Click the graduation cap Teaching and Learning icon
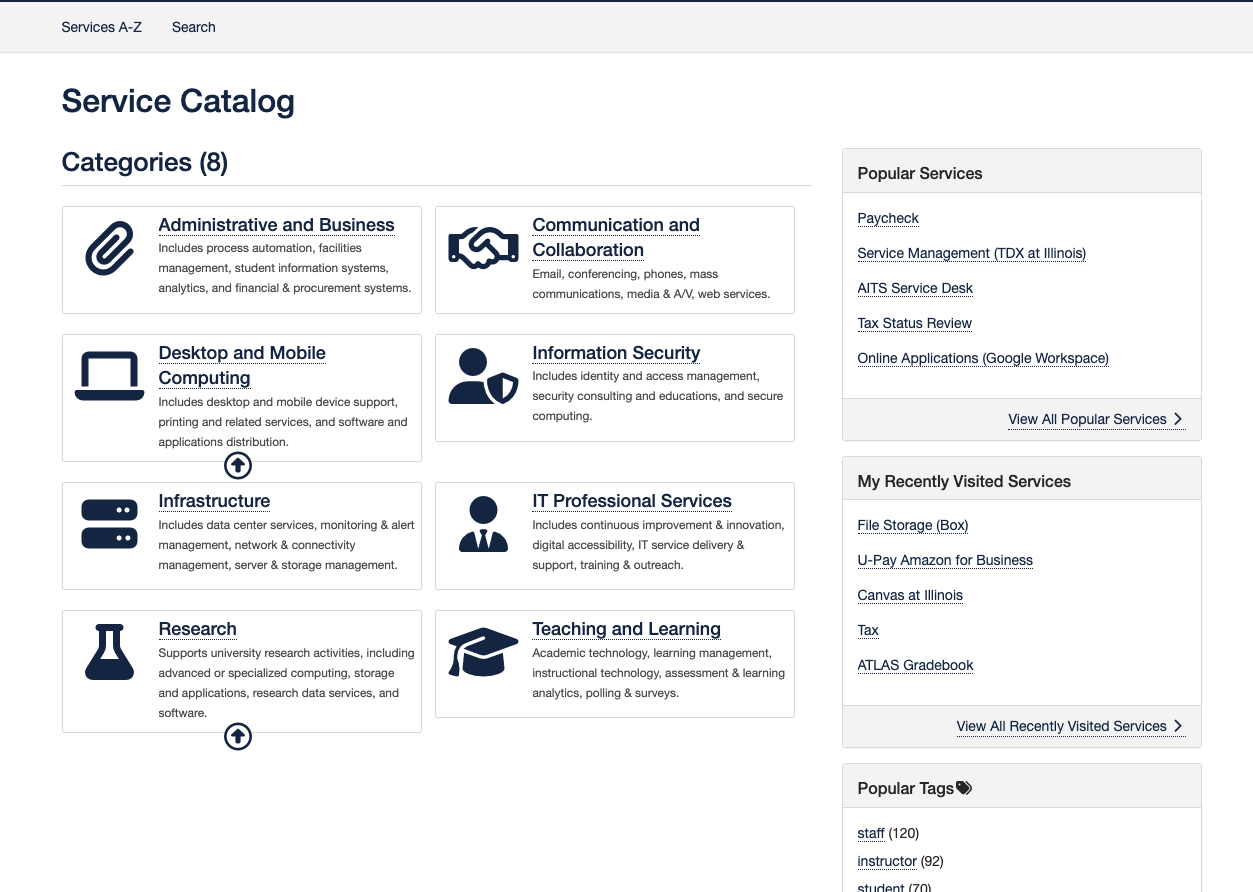The height and width of the screenshot is (892, 1253). coord(483,652)
